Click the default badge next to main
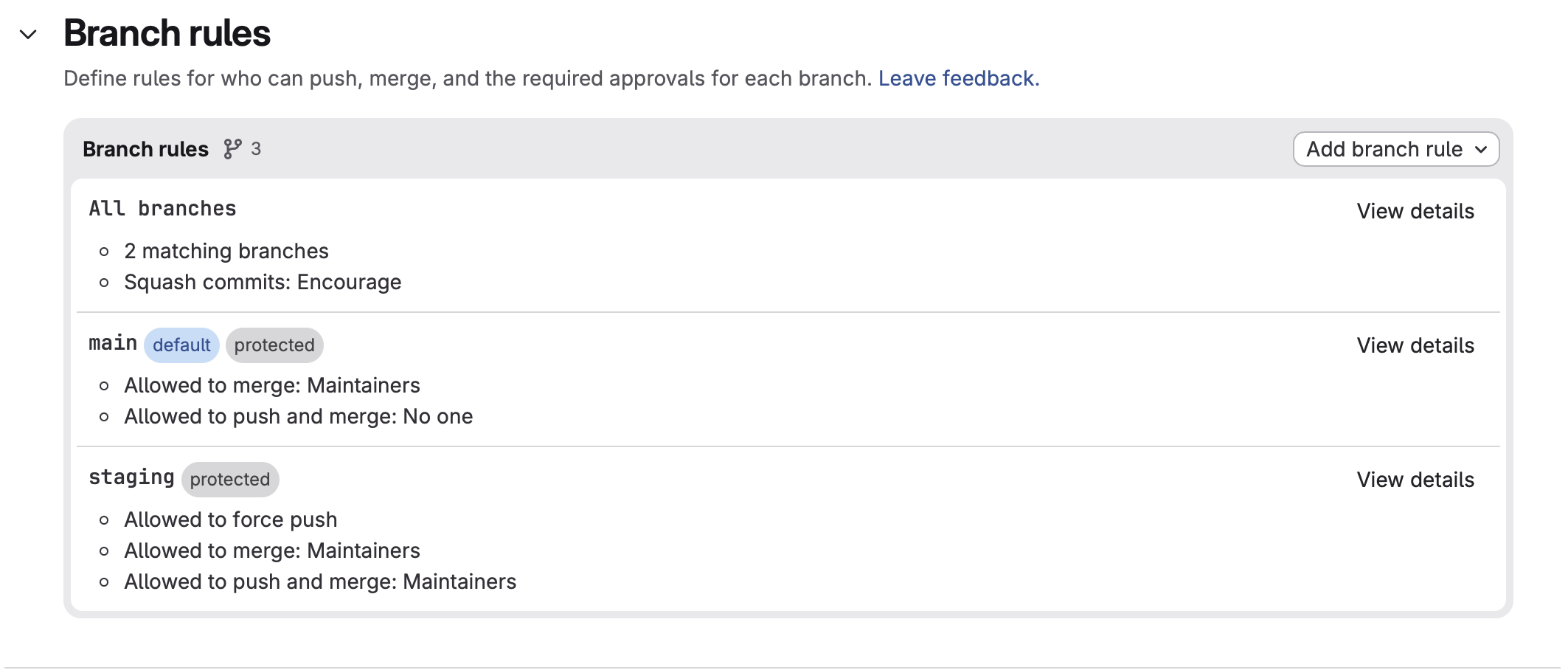 pos(181,345)
